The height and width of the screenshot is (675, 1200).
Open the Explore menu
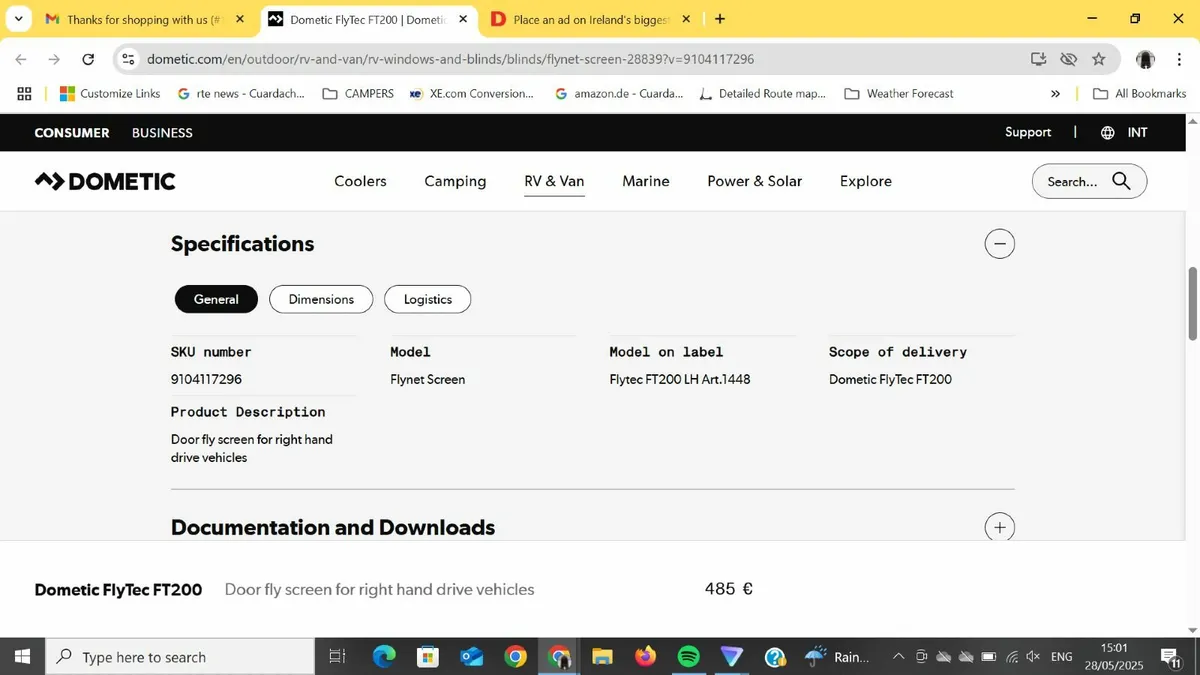(866, 181)
